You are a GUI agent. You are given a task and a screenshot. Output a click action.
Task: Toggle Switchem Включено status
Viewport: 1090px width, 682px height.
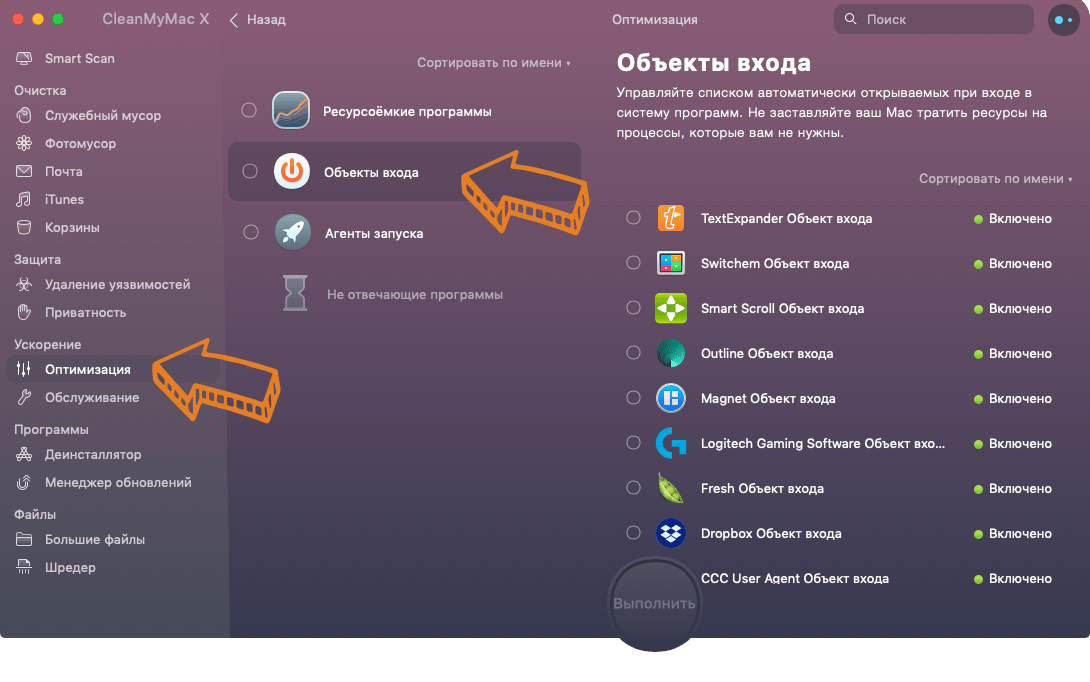point(1013,263)
